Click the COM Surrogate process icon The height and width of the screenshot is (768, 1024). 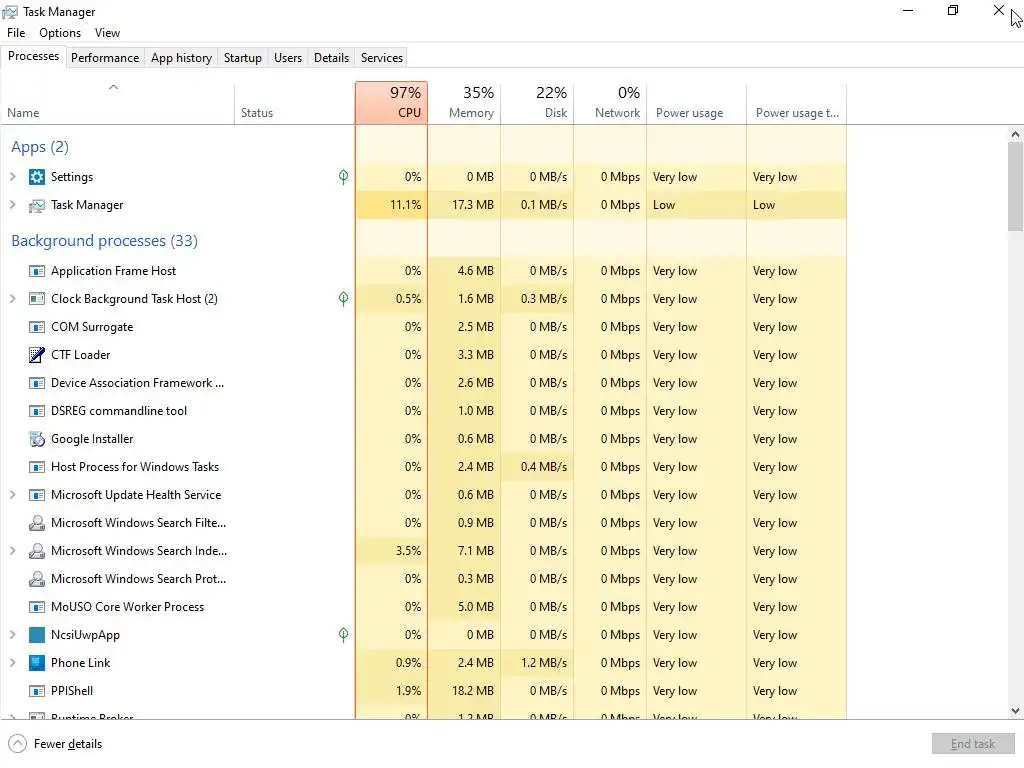coord(37,327)
